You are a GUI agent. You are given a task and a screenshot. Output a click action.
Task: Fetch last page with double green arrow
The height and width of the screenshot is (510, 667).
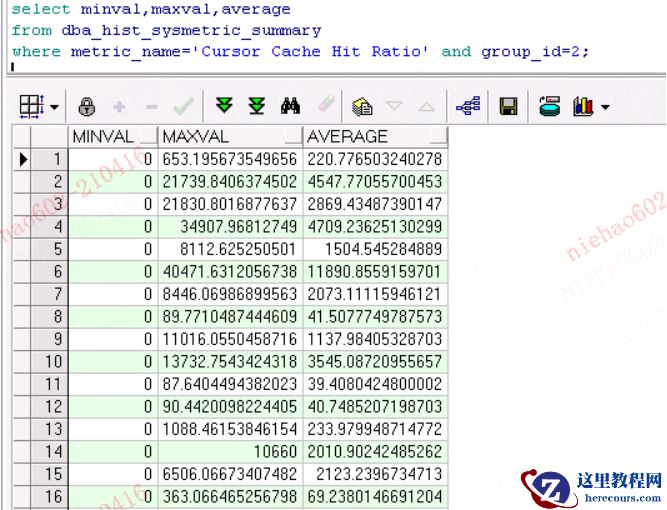257,106
